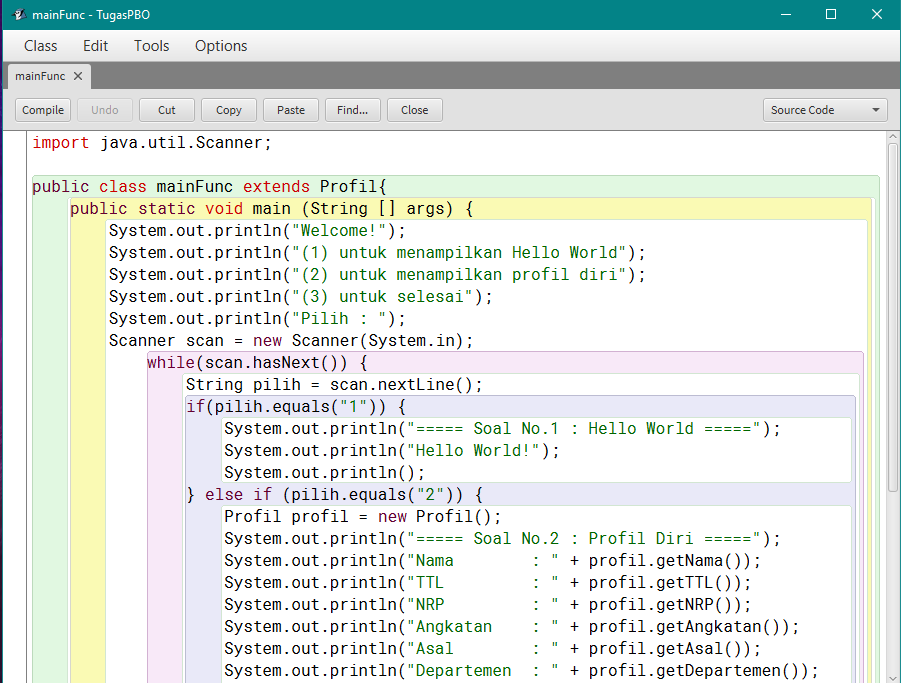Screen dimensions: 901x683
Task: Open the Options menu
Action: pyautogui.click(x=220, y=45)
